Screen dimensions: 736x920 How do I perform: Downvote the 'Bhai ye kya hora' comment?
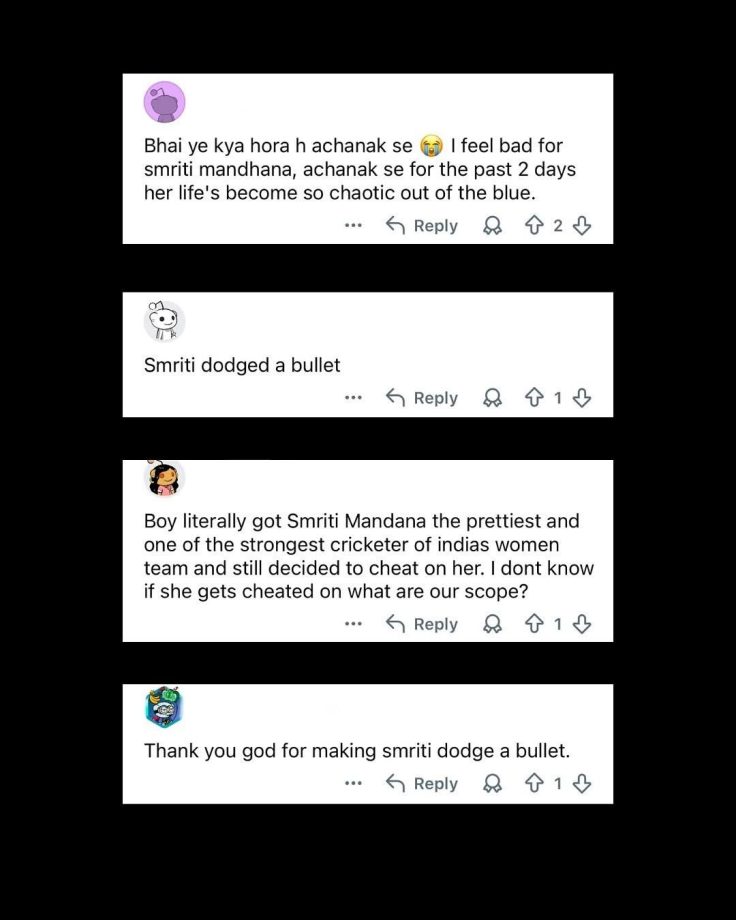[x=582, y=226]
